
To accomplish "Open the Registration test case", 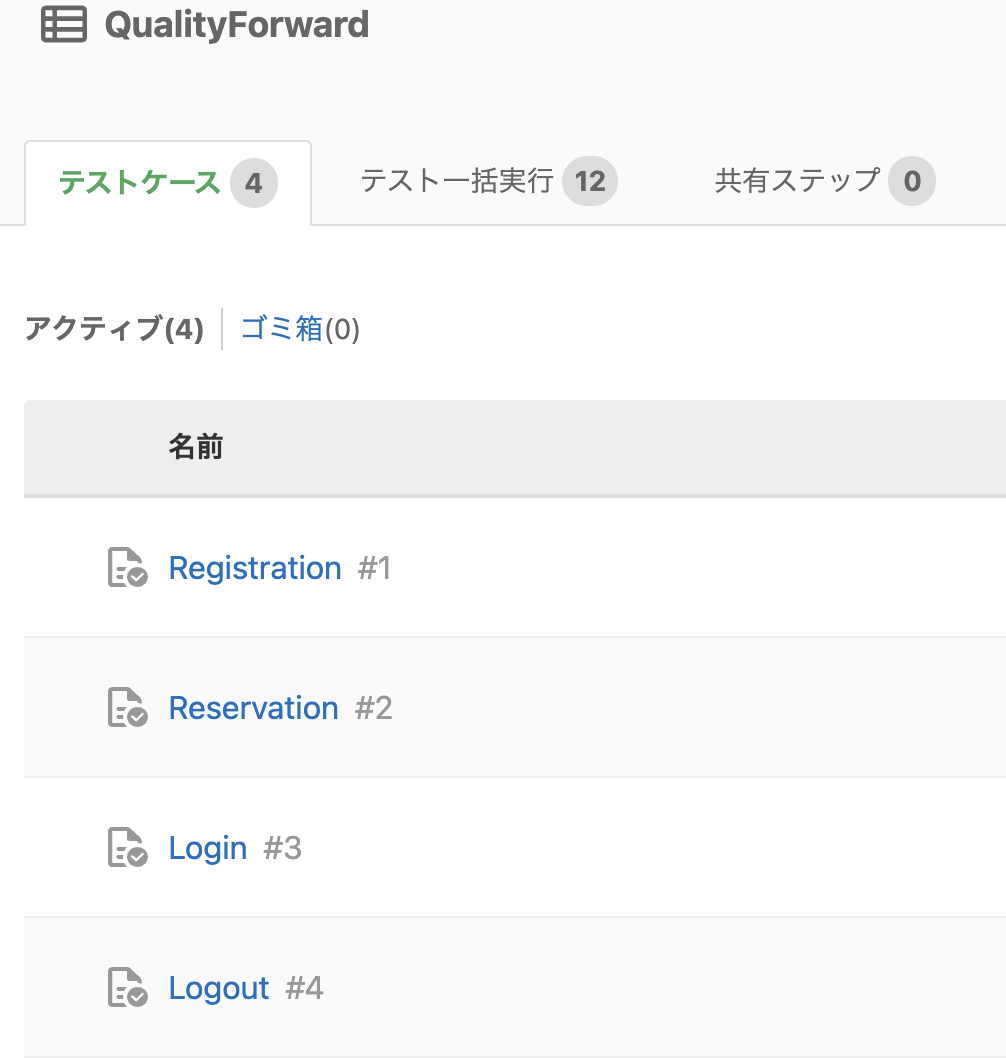I will point(255,568).
